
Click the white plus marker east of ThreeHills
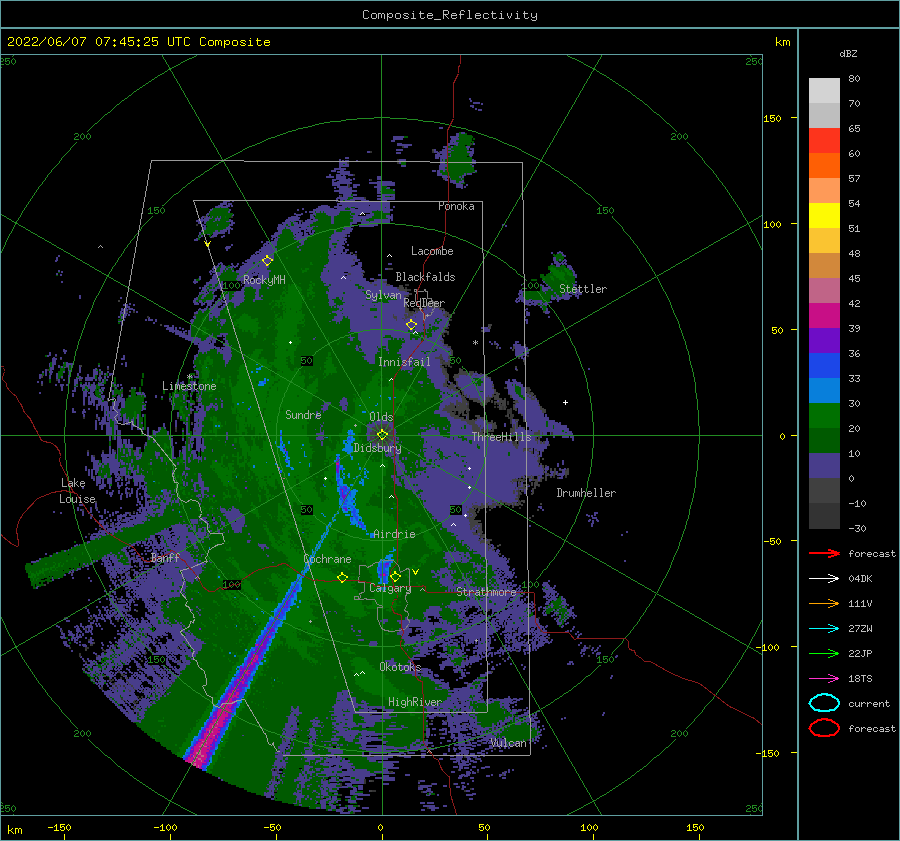click(565, 402)
